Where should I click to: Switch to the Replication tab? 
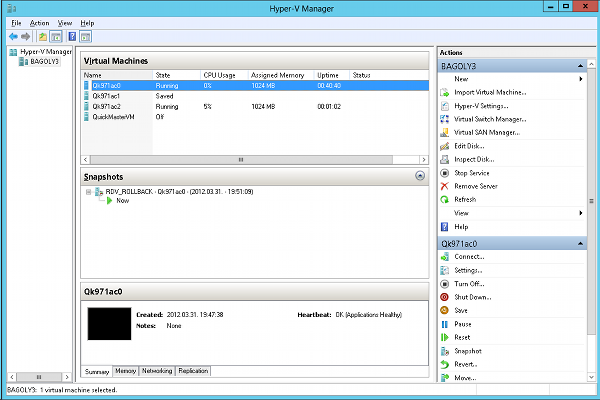193,371
